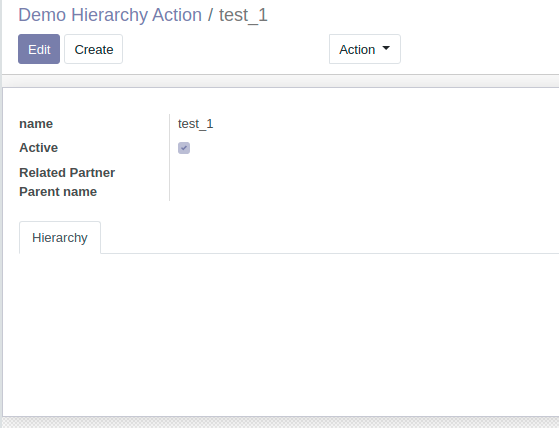
Task: Click the Edit button
Action: 39,49
